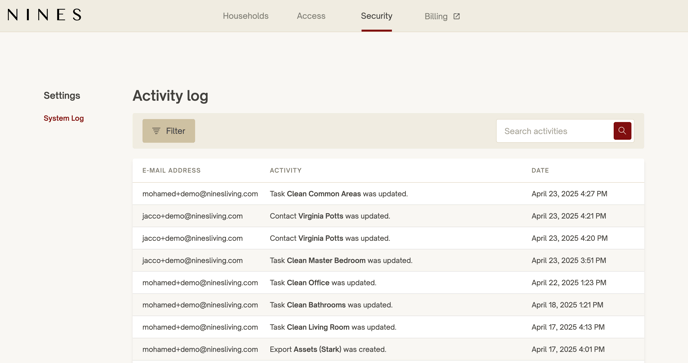Screen dimensions: 688x363
Task: Switch to the Access tab
Action: (x=311, y=16)
